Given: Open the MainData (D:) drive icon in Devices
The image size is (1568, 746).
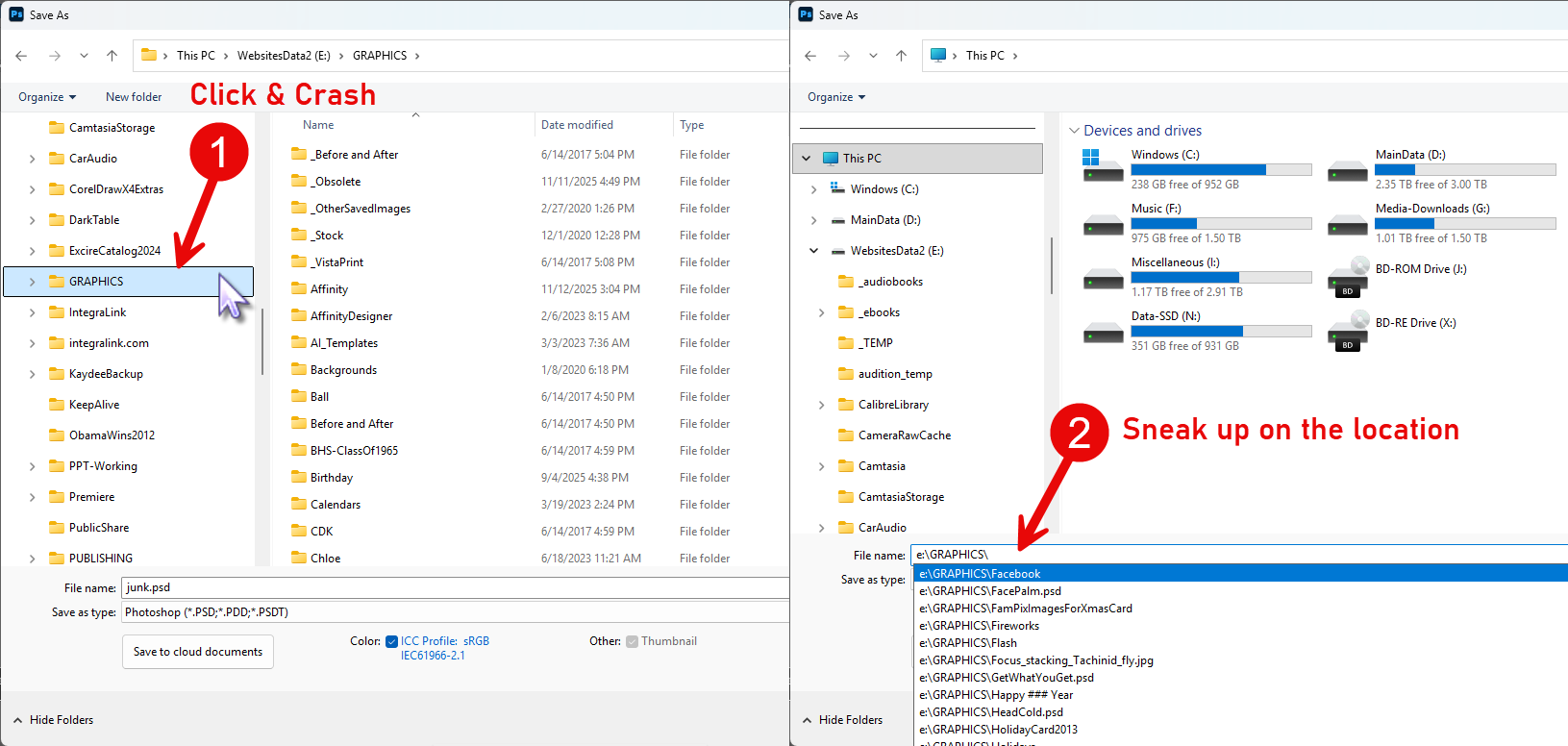Looking at the screenshot, I should coord(1347,169).
